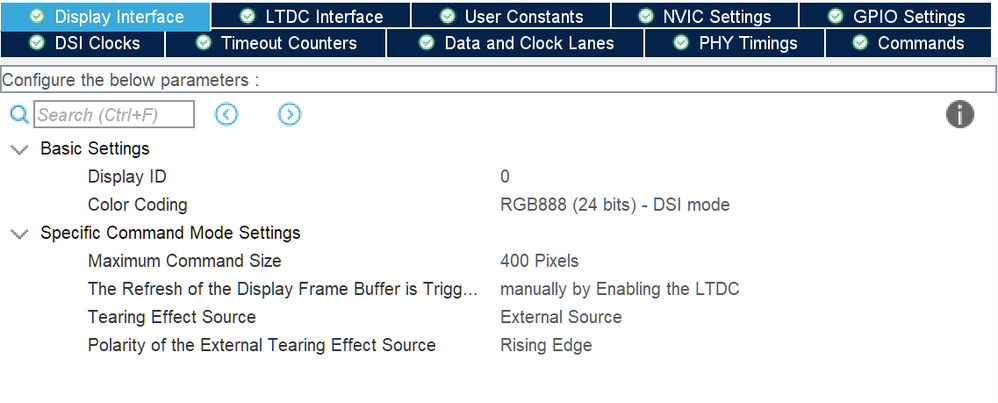Image resolution: width=998 pixels, height=403 pixels.
Task: Open the User Constants tab
Action: point(510,16)
